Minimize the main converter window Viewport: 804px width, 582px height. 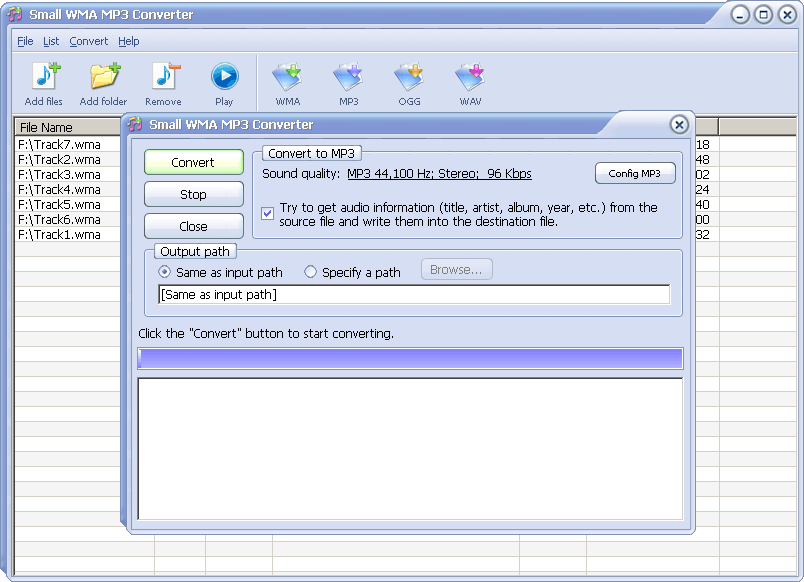pos(740,15)
